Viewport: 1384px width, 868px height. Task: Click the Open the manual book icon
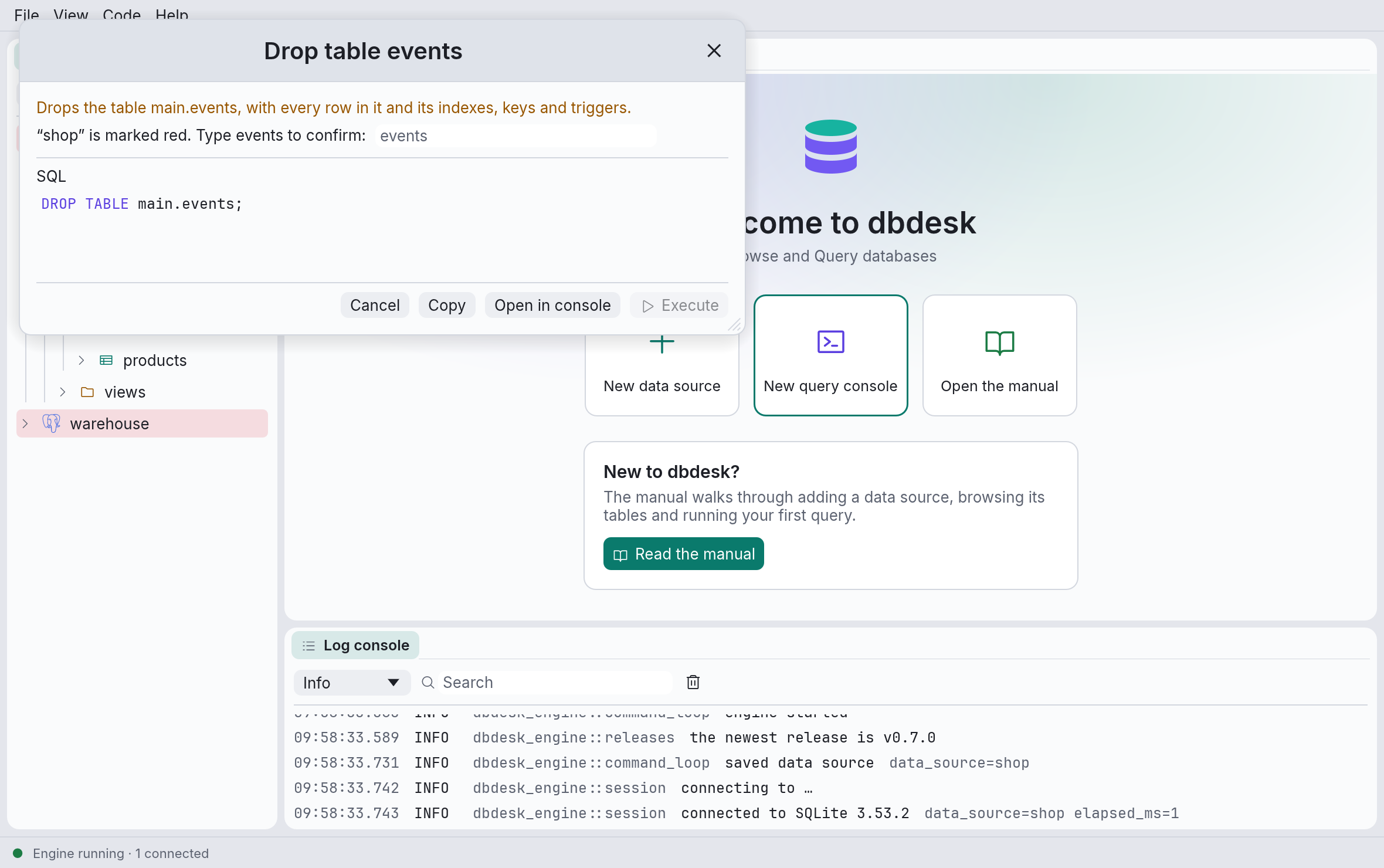tap(999, 343)
